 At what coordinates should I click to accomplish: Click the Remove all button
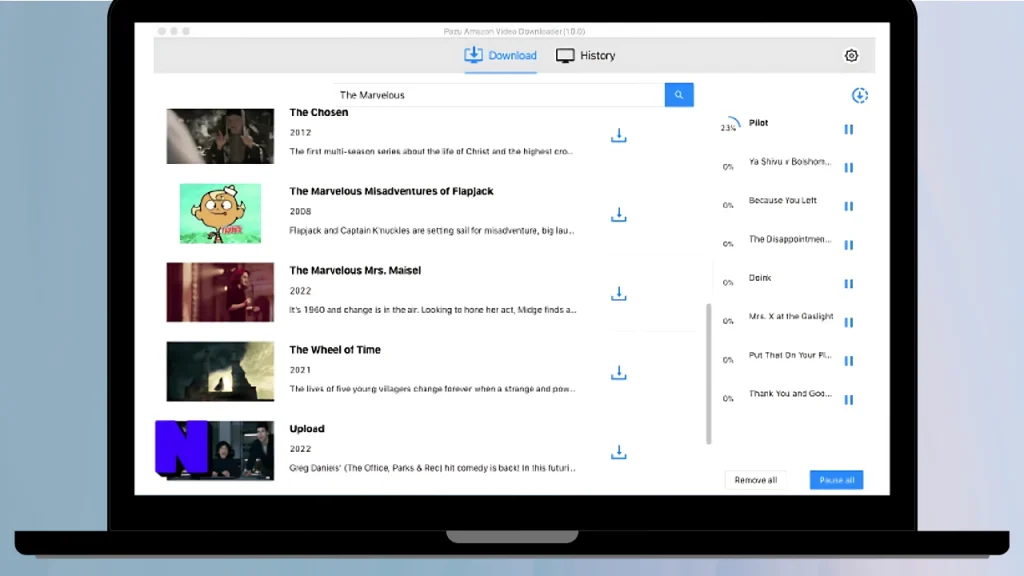click(x=756, y=480)
